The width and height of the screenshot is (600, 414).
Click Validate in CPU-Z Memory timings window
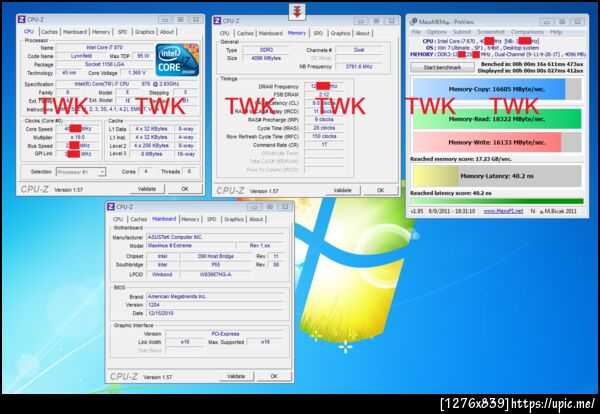(x=342, y=190)
